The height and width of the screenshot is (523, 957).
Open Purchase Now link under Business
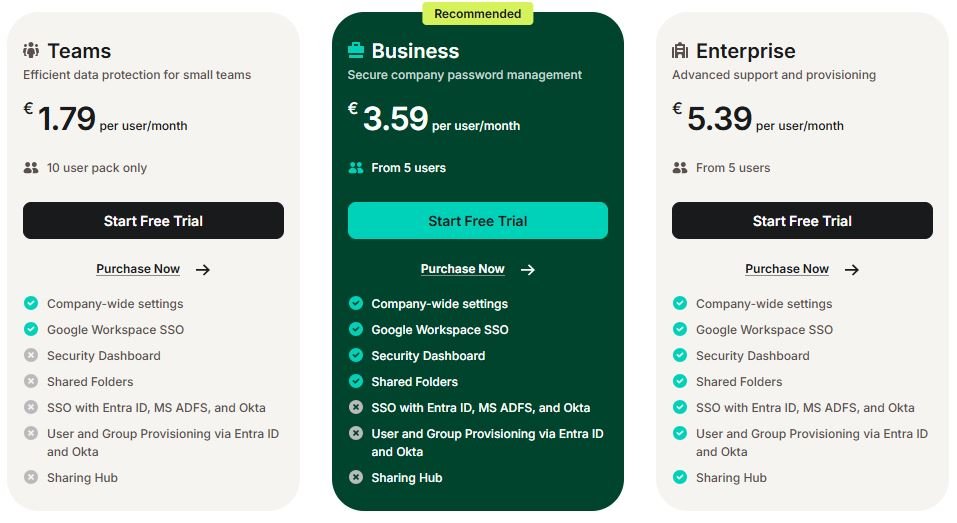click(x=463, y=269)
